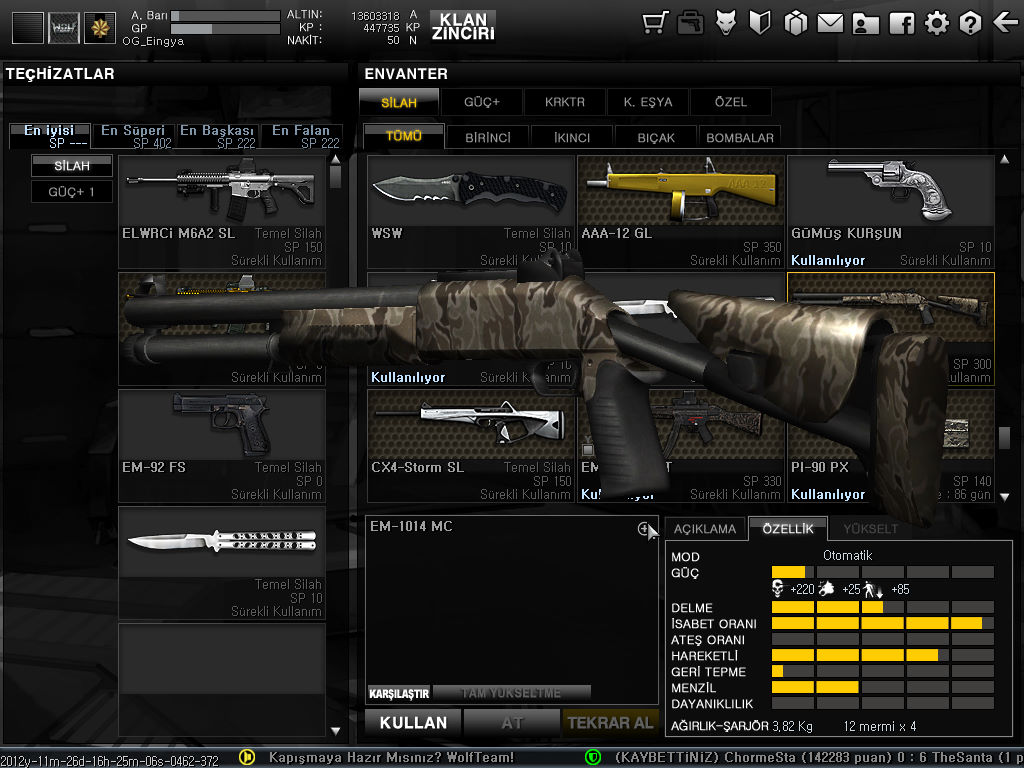Select equipped butterfly knife slot
This screenshot has height=768, width=1024.
(222, 563)
